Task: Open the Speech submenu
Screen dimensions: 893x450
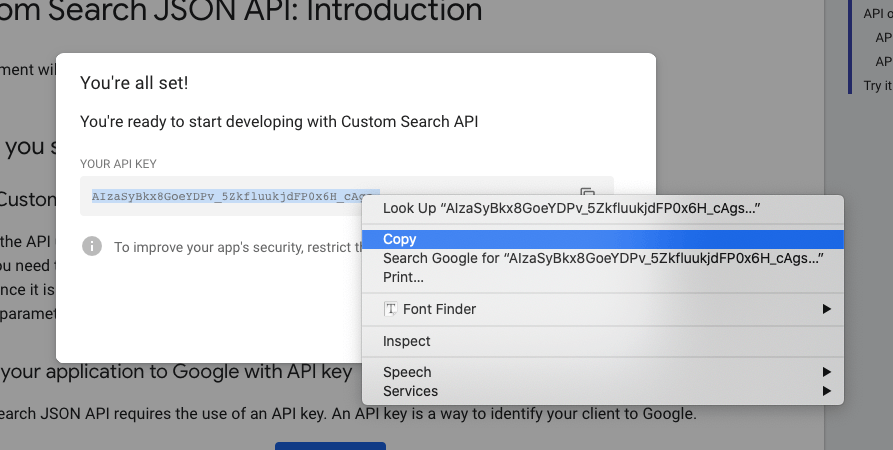Action: (x=603, y=372)
